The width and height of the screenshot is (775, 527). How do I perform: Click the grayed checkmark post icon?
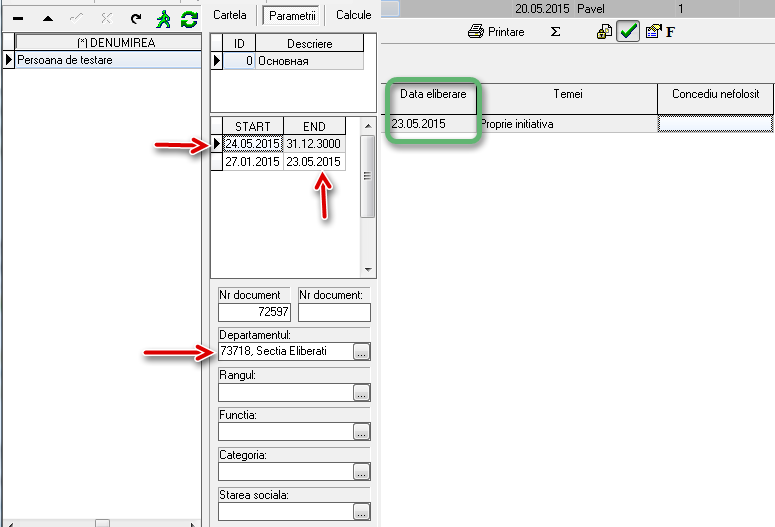[77, 19]
